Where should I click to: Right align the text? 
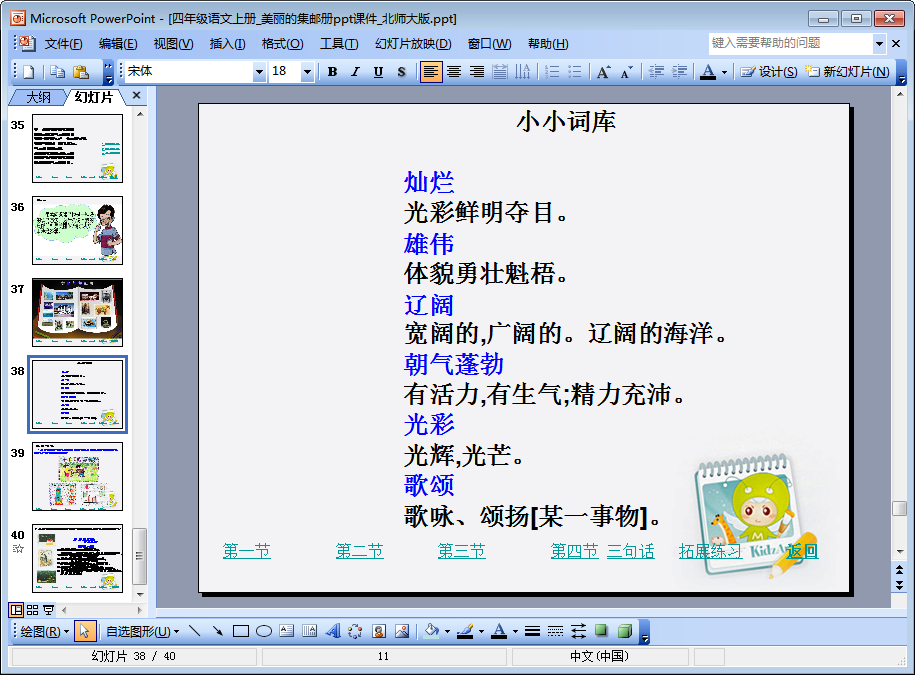point(477,72)
